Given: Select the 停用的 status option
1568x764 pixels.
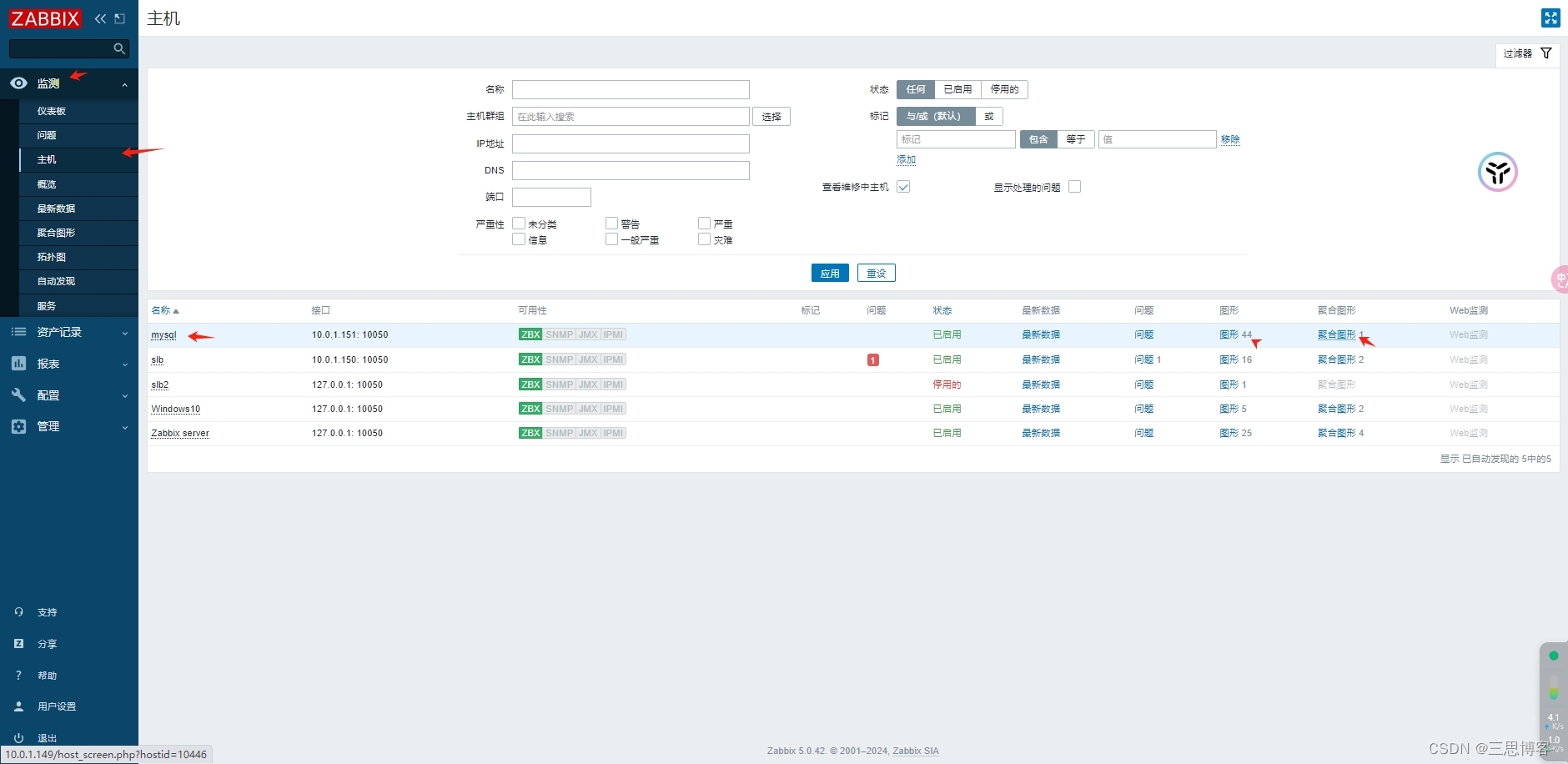Looking at the screenshot, I should [x=1004, y=89].
